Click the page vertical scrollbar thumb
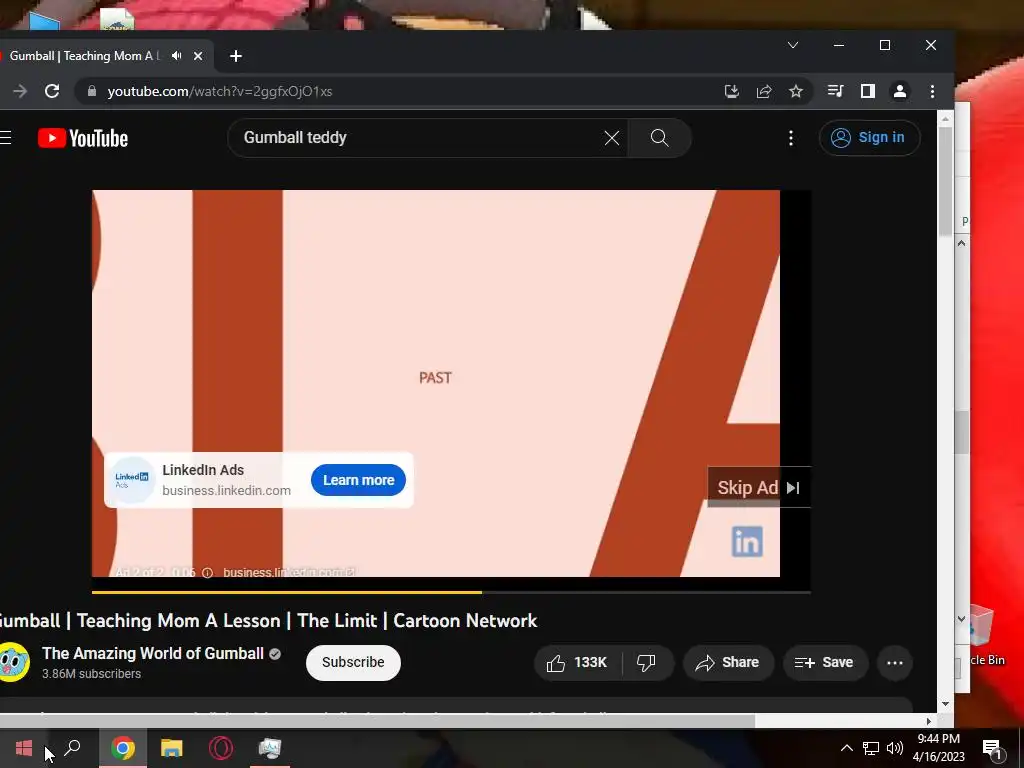This screenshot has width=1024, height=768. click(945, 180)
